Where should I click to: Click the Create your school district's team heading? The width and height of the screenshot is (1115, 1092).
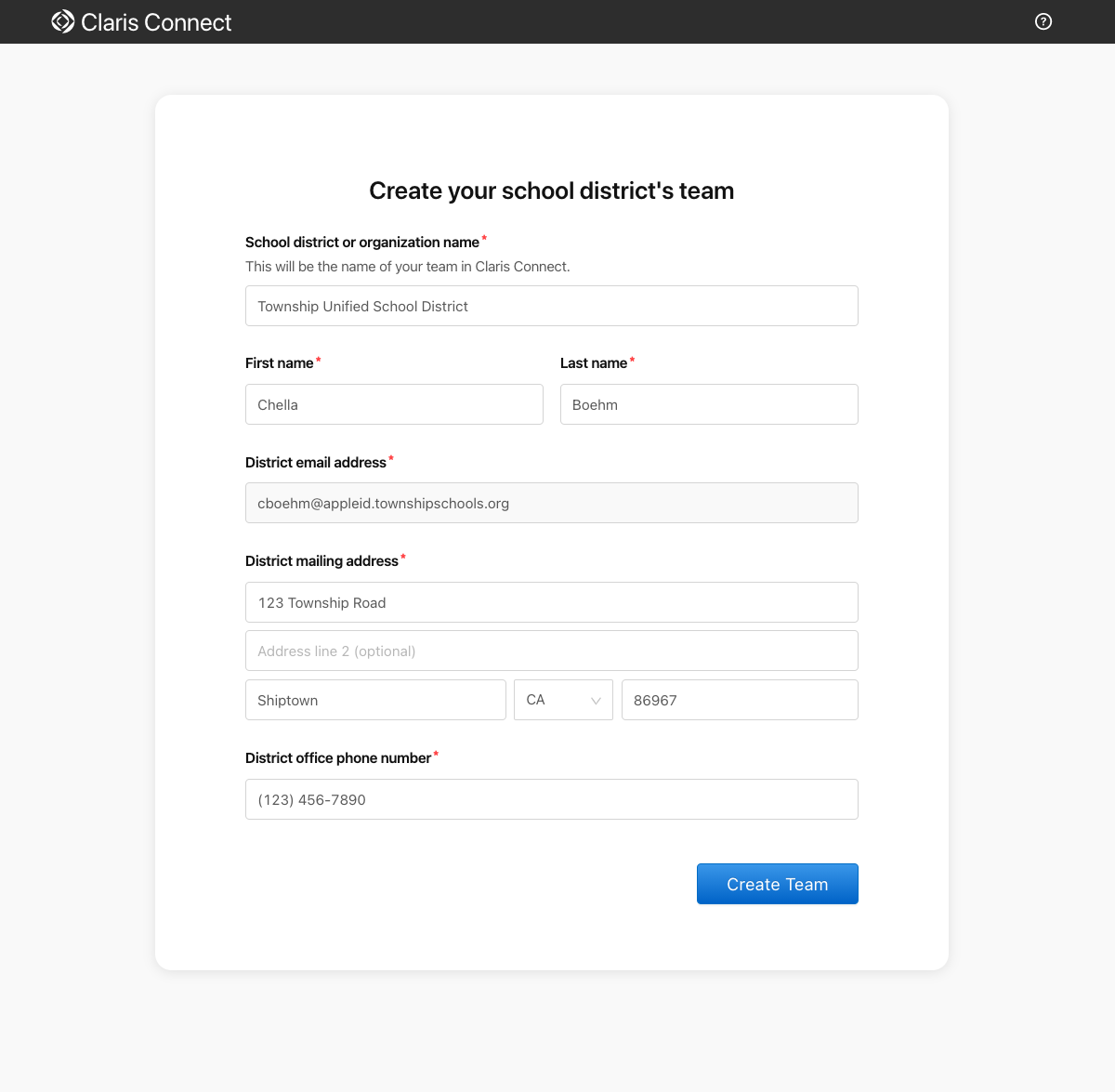(x=551, y=191)
